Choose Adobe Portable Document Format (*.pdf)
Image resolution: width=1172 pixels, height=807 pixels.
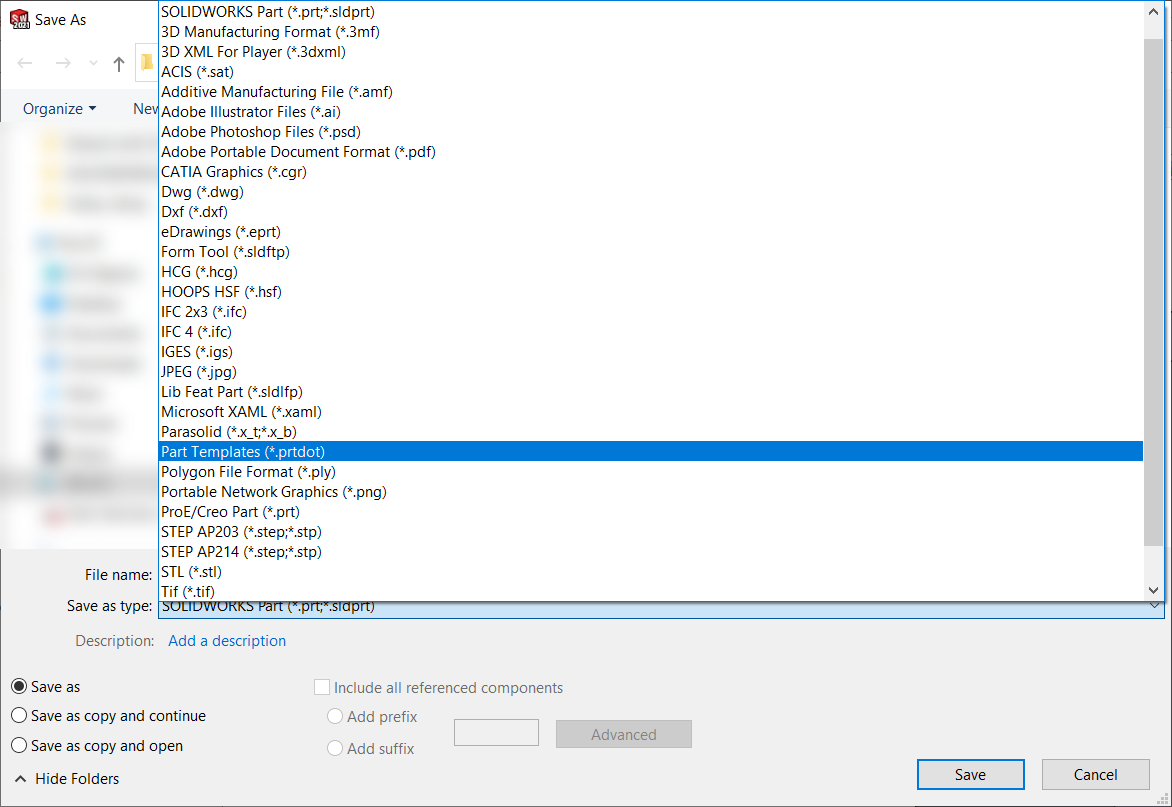pyautogui.click(x=298, y=152)
